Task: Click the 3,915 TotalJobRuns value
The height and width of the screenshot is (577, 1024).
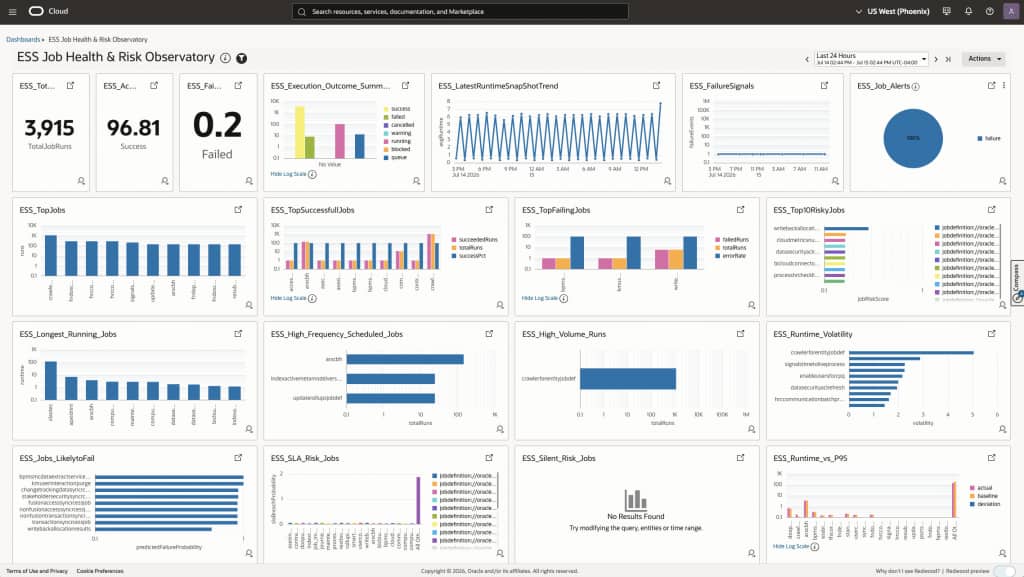Action: [50, 128]
